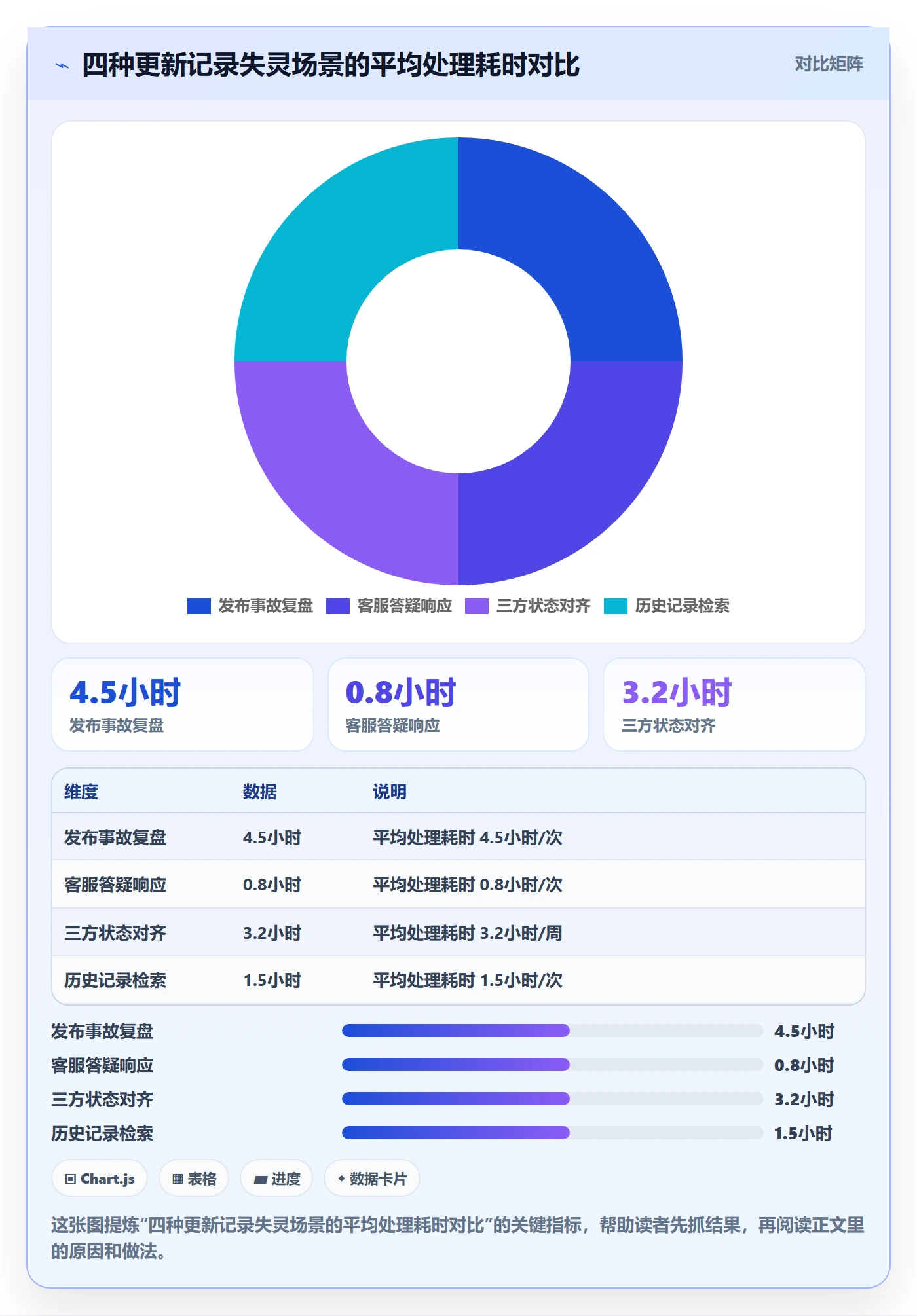Click the diamond icon on the 数据卡片 tag
This screenshot has width=917, height=1316.
341,1179
